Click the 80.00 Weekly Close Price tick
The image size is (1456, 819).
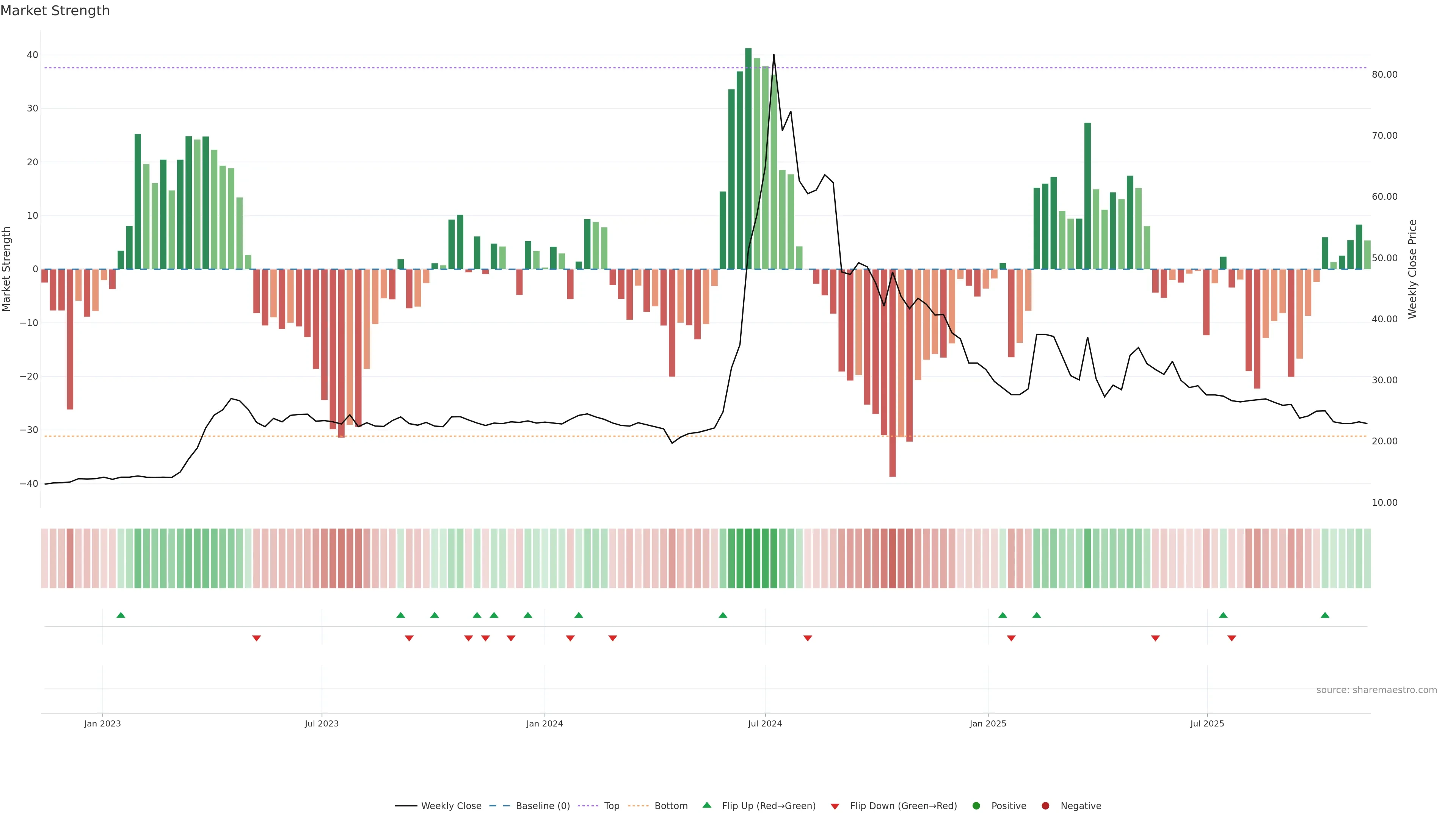pos(1384,75)
